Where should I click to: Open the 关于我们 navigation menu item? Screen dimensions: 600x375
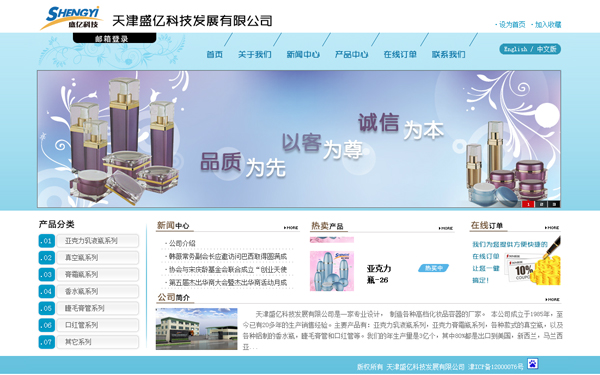click(x=254, y=54)
